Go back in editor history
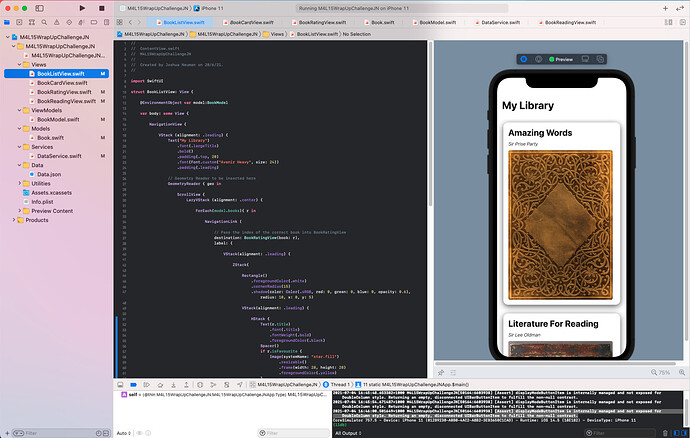Viewport: 690px width, 438px height. tap(130, 22)
